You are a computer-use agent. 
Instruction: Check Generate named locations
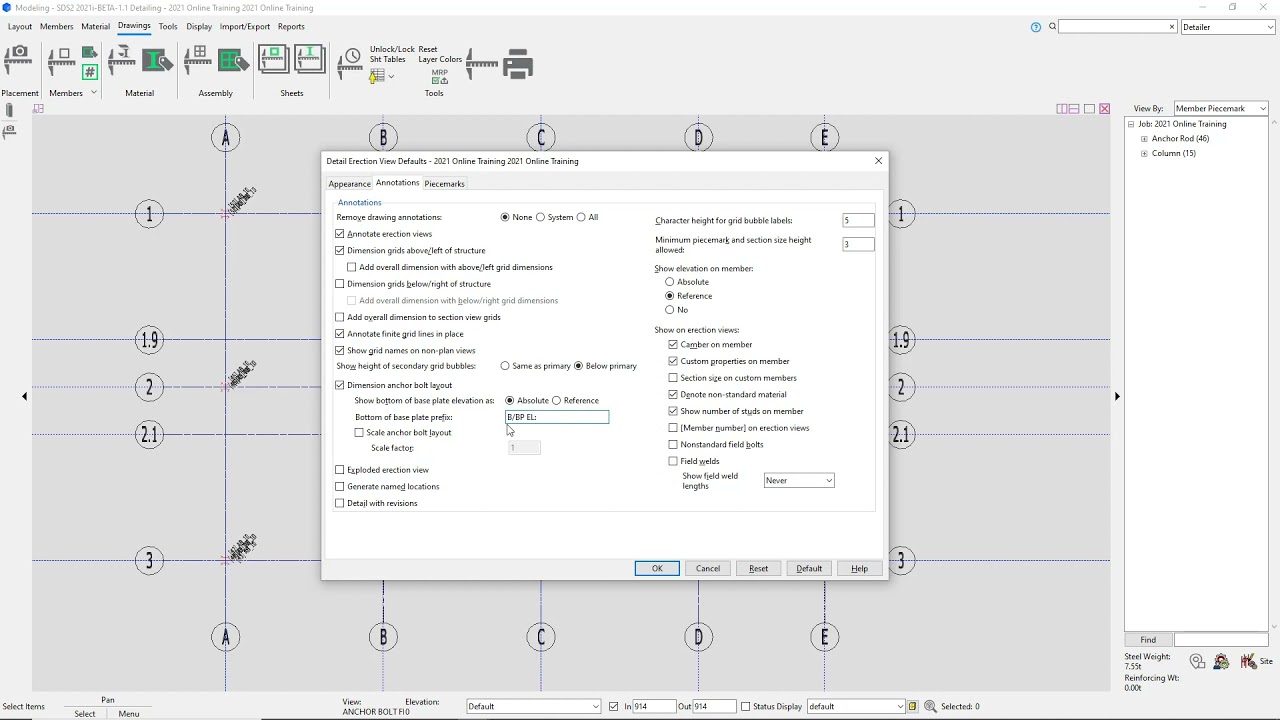tap(340, 486)
